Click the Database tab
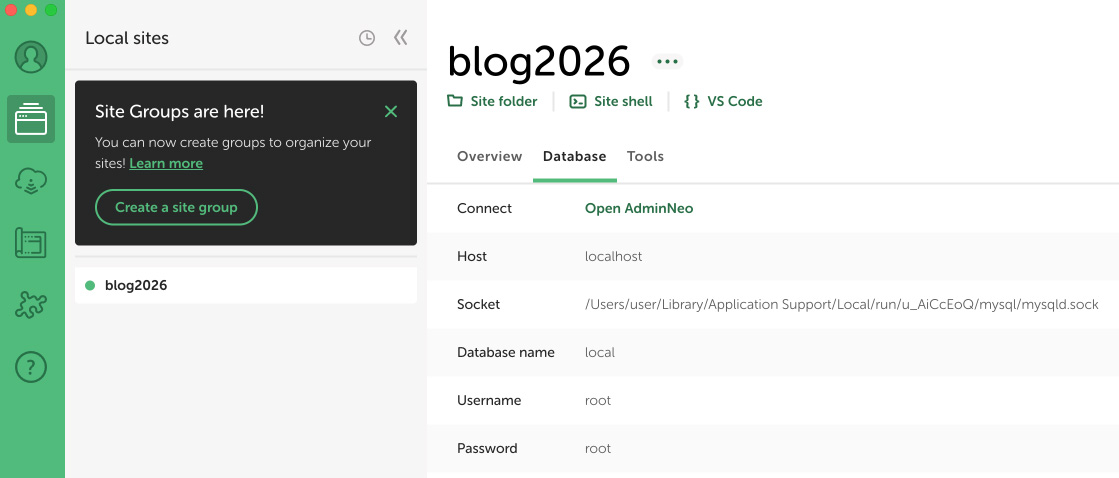The image size is (1119, 478). tap(574, 156)
